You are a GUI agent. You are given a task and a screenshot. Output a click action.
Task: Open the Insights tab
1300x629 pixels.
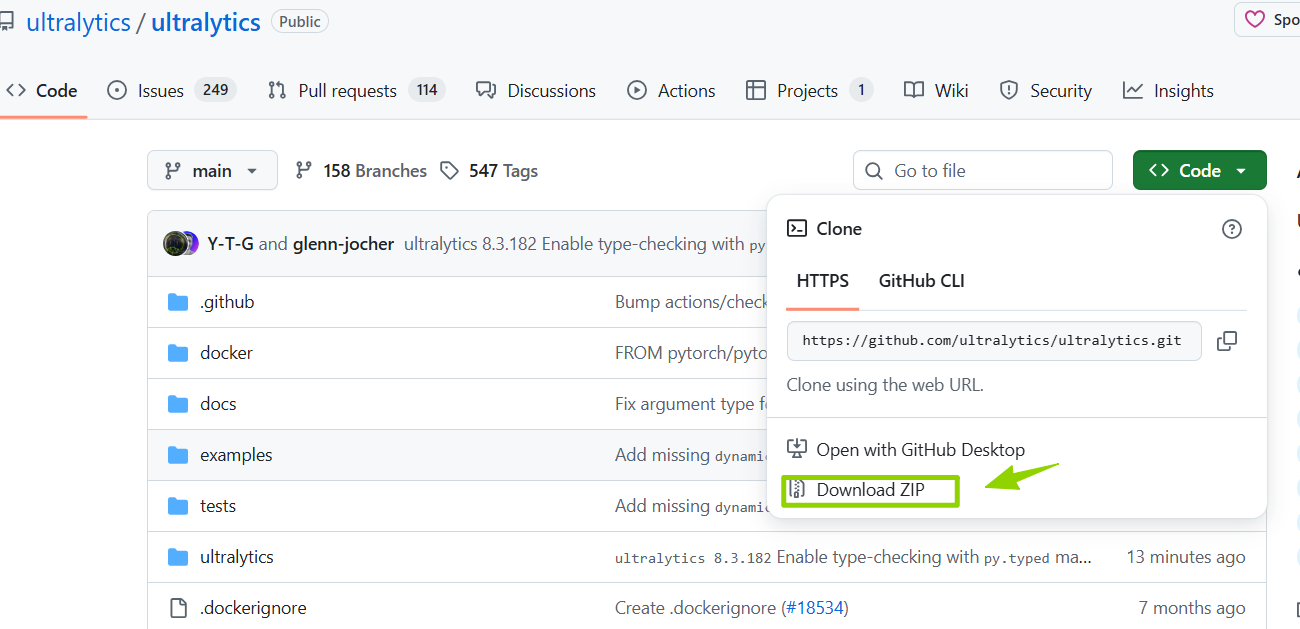[x=1168, y=91]
